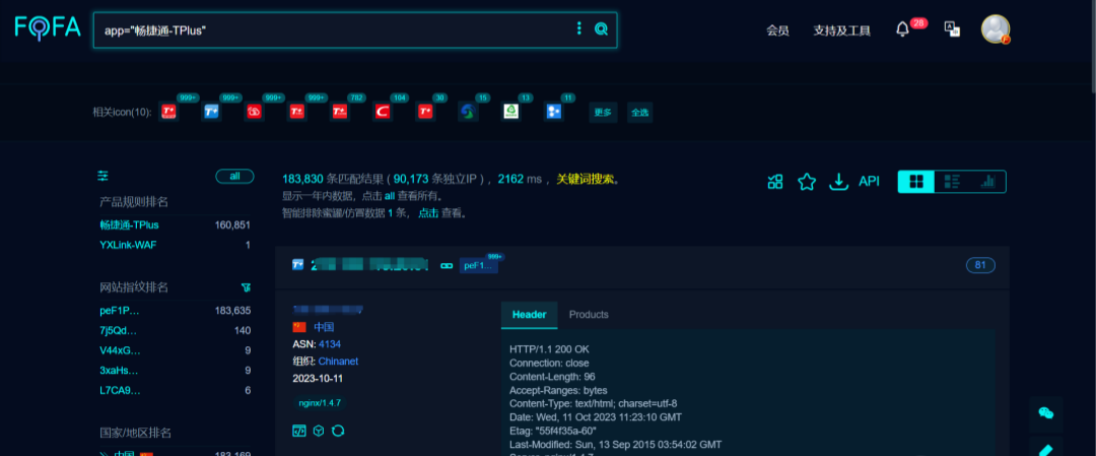The height and width of the screenshot is (456, 1096).
Task: Click the nginx/1.4.7 tag
Action: coord(319,404)
